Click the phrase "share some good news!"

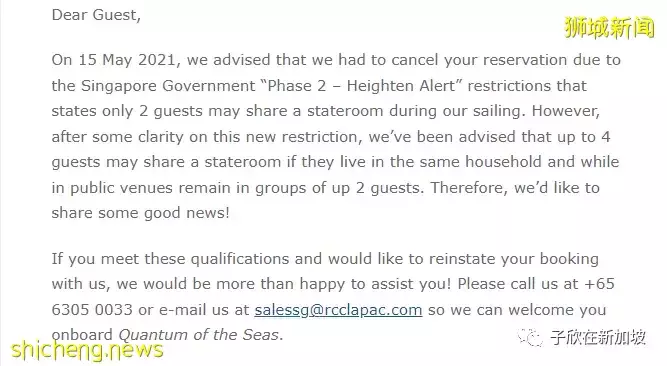[x=140, y=213]
